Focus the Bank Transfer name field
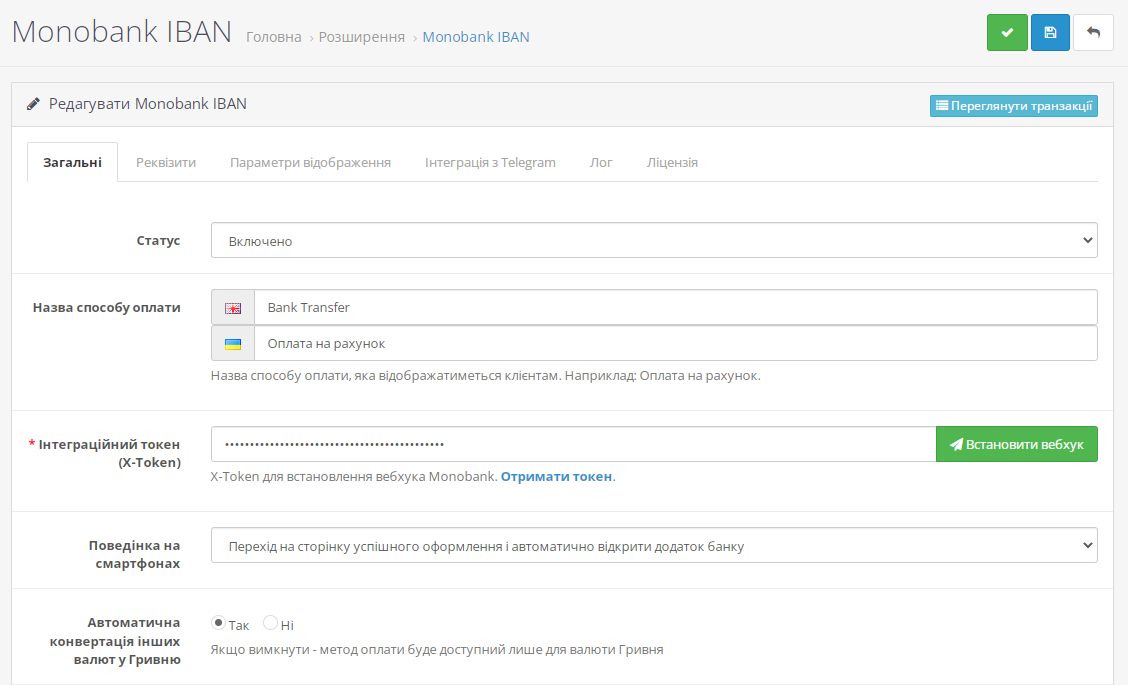 (x=676, y=307)
